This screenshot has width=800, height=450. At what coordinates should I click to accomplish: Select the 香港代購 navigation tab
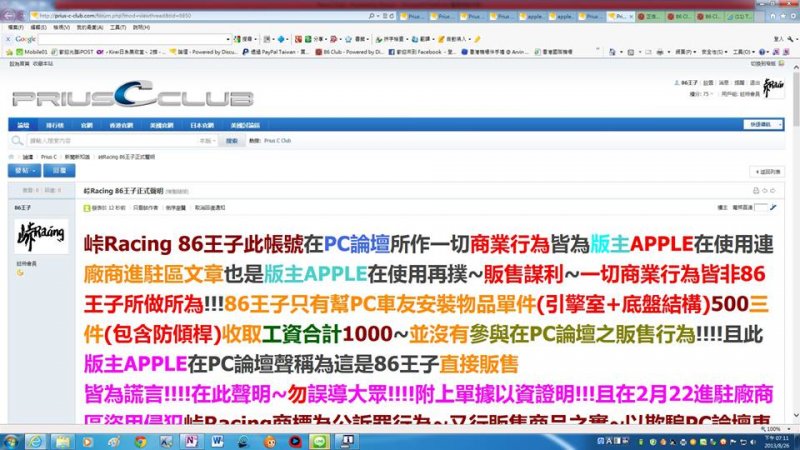tap(121, 125)
